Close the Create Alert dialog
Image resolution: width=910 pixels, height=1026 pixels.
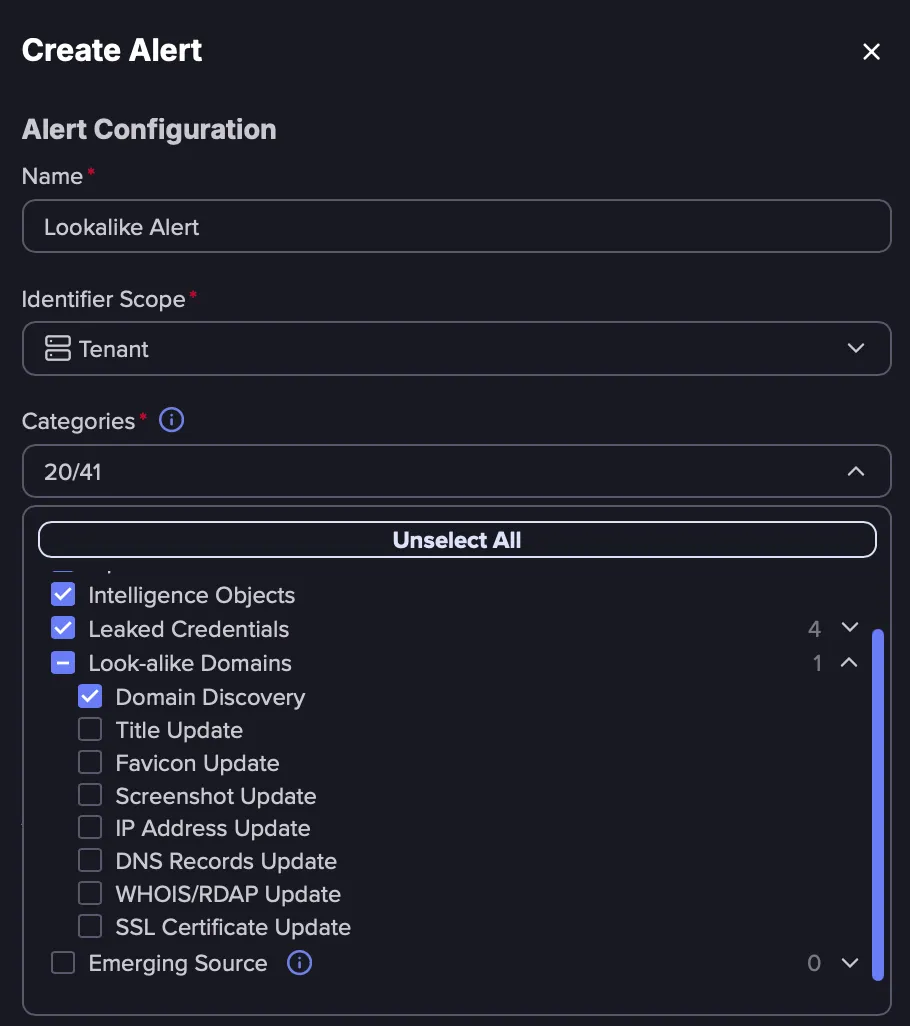click(x=871, y=51)
